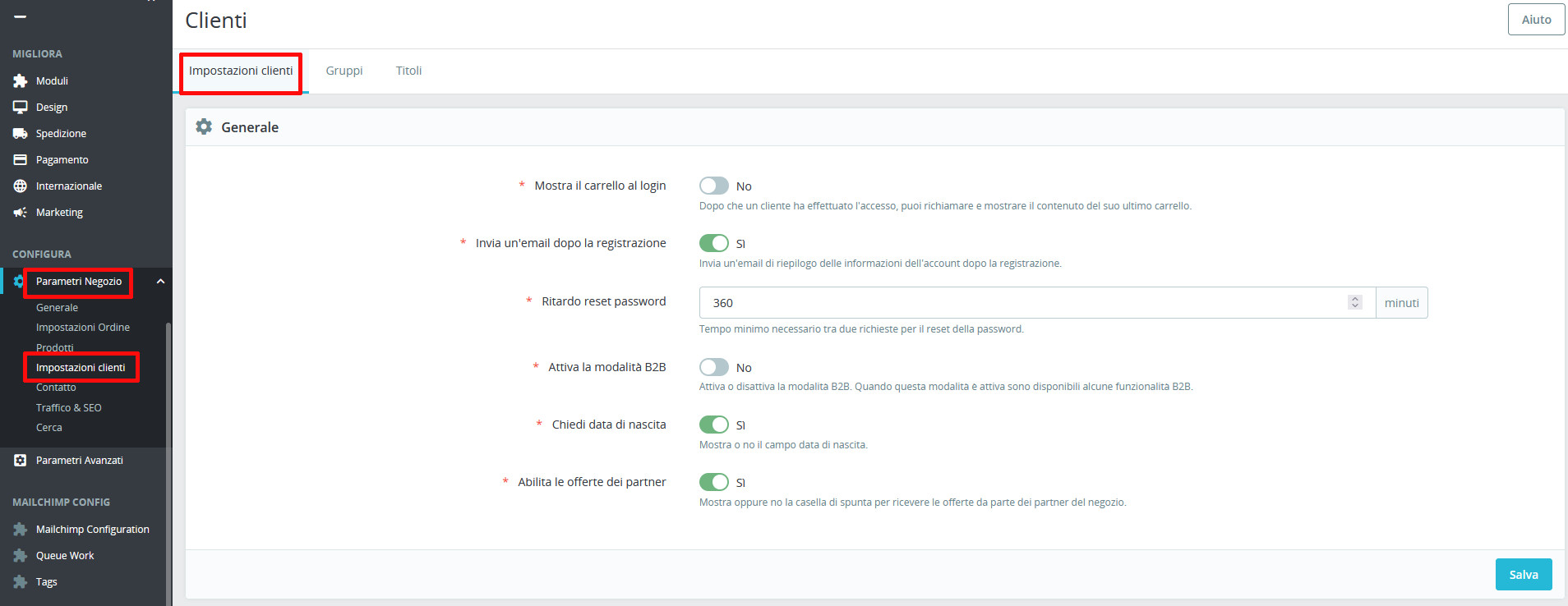This screenshot has width=1568, height=606.
Task: Switch to the Gruppi tab
Action: coord(344,71)
